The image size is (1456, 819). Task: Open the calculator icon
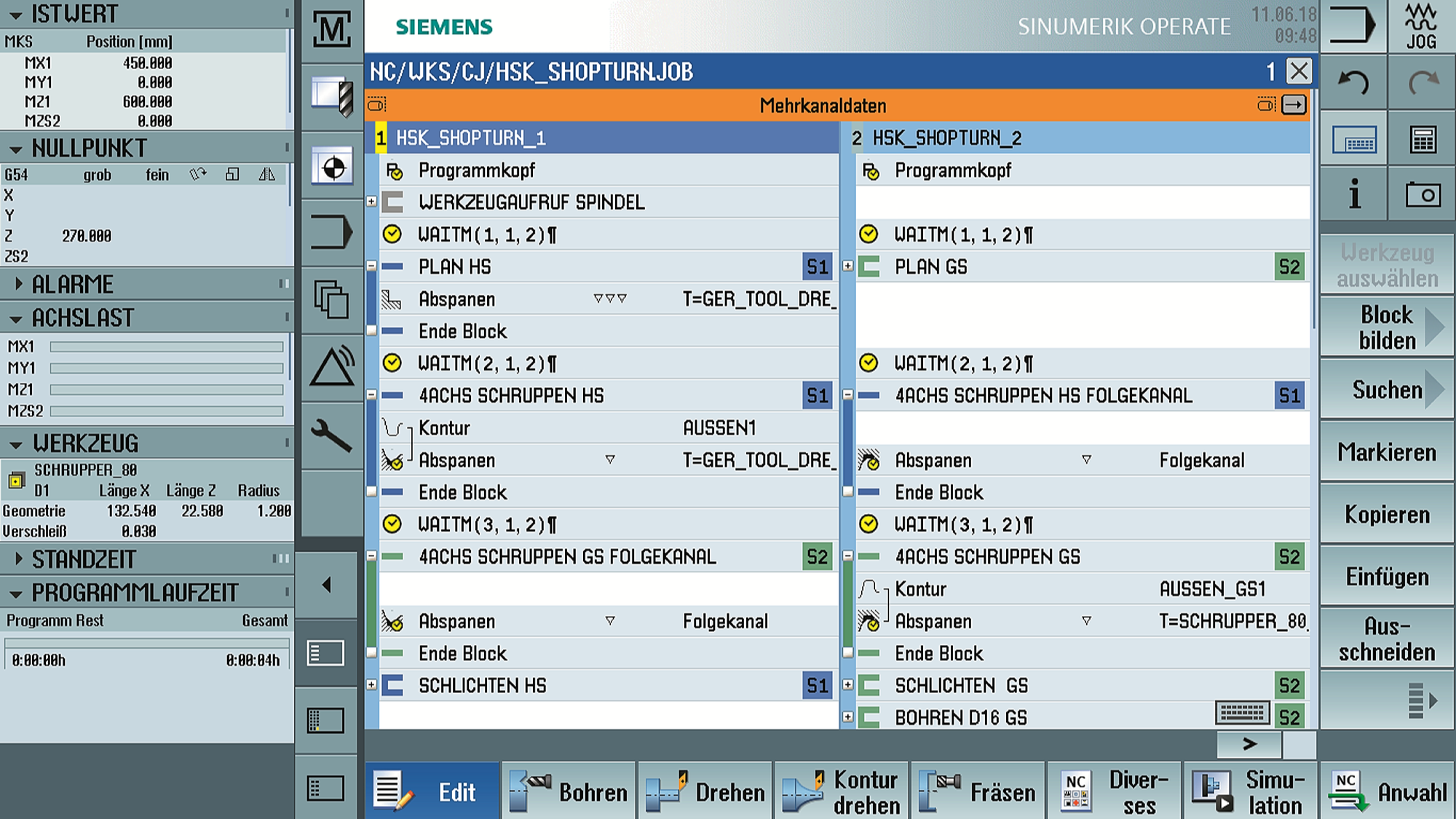click(x=1422, y=140)
